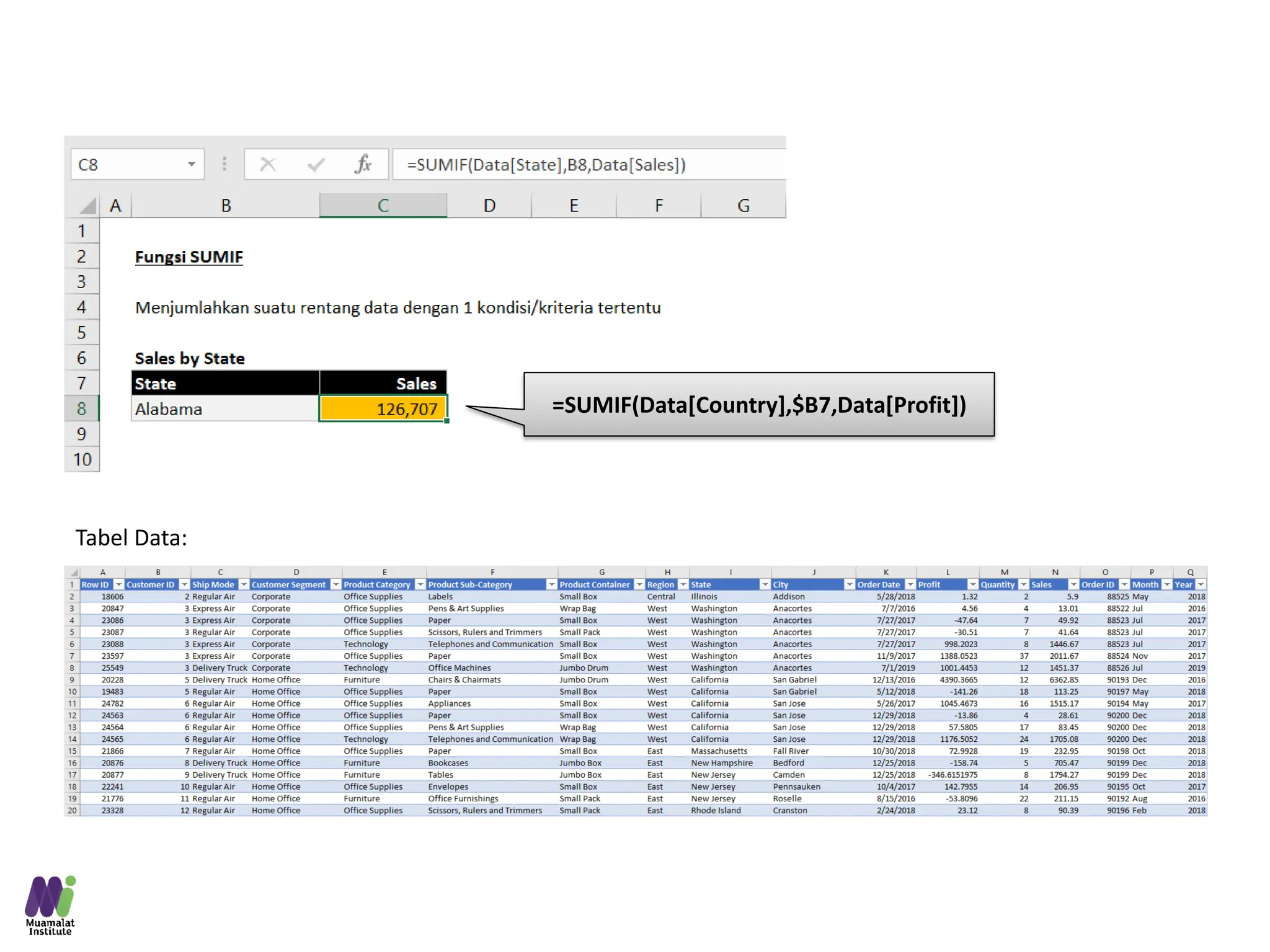
Task: Select column D header in upper sheet
Action: (489, 206)
